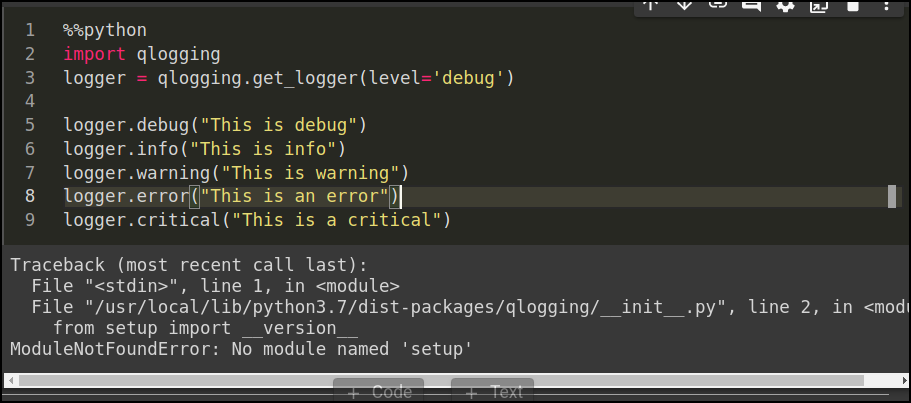
Task: Click the ModuleNotFoundError output line
Action: [x=241, y=349]
